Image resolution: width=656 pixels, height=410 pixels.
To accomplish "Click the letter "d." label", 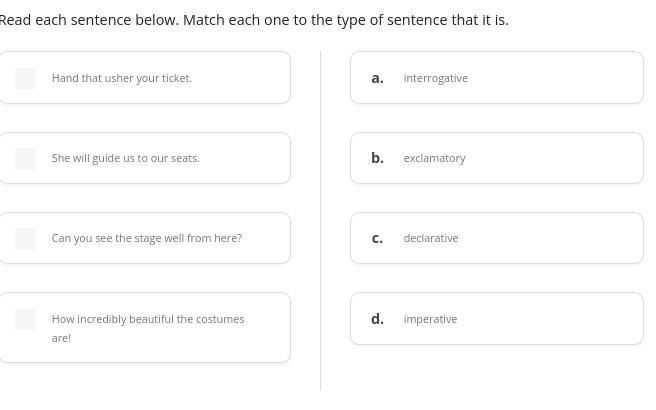I will point(377,319).
